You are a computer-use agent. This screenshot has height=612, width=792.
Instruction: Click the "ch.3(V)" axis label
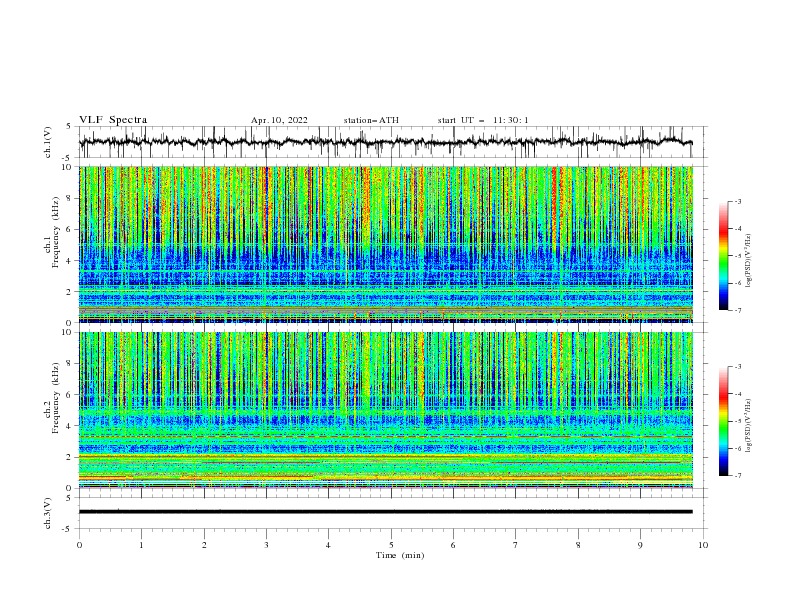pyautogui.click(x=47, y=513)
